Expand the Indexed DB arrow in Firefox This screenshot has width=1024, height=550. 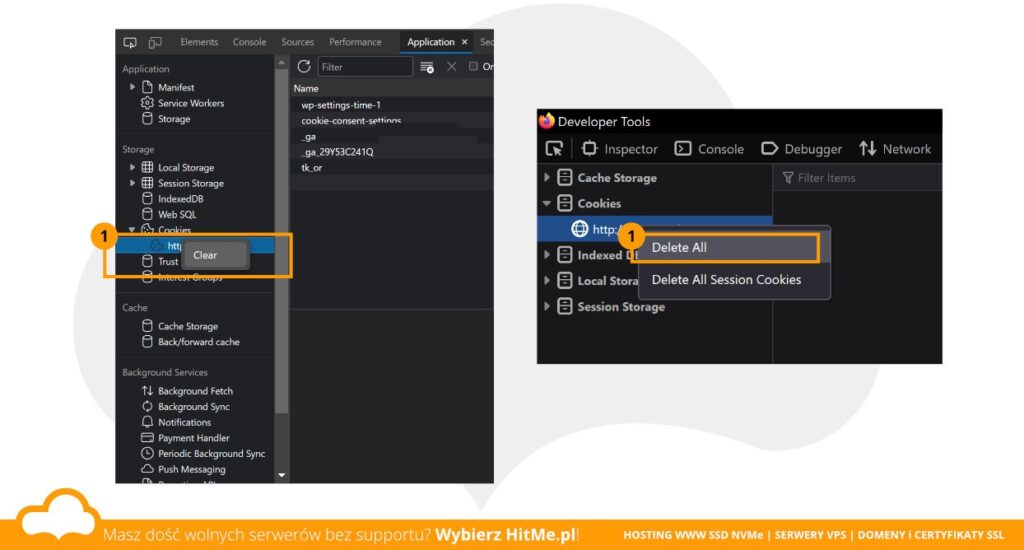[x=547, y=255]
